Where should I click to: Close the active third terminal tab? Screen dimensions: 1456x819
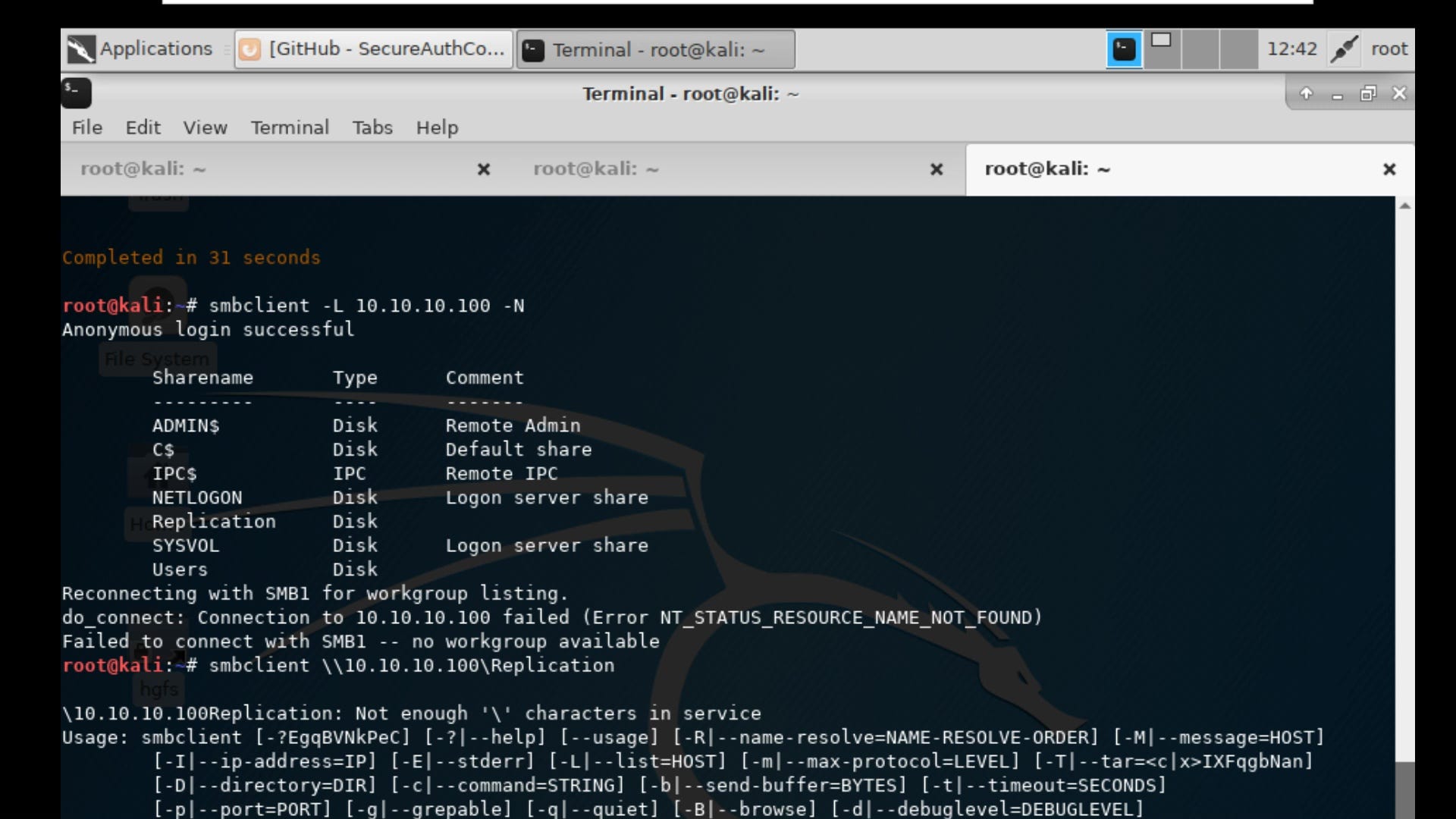1389,169
